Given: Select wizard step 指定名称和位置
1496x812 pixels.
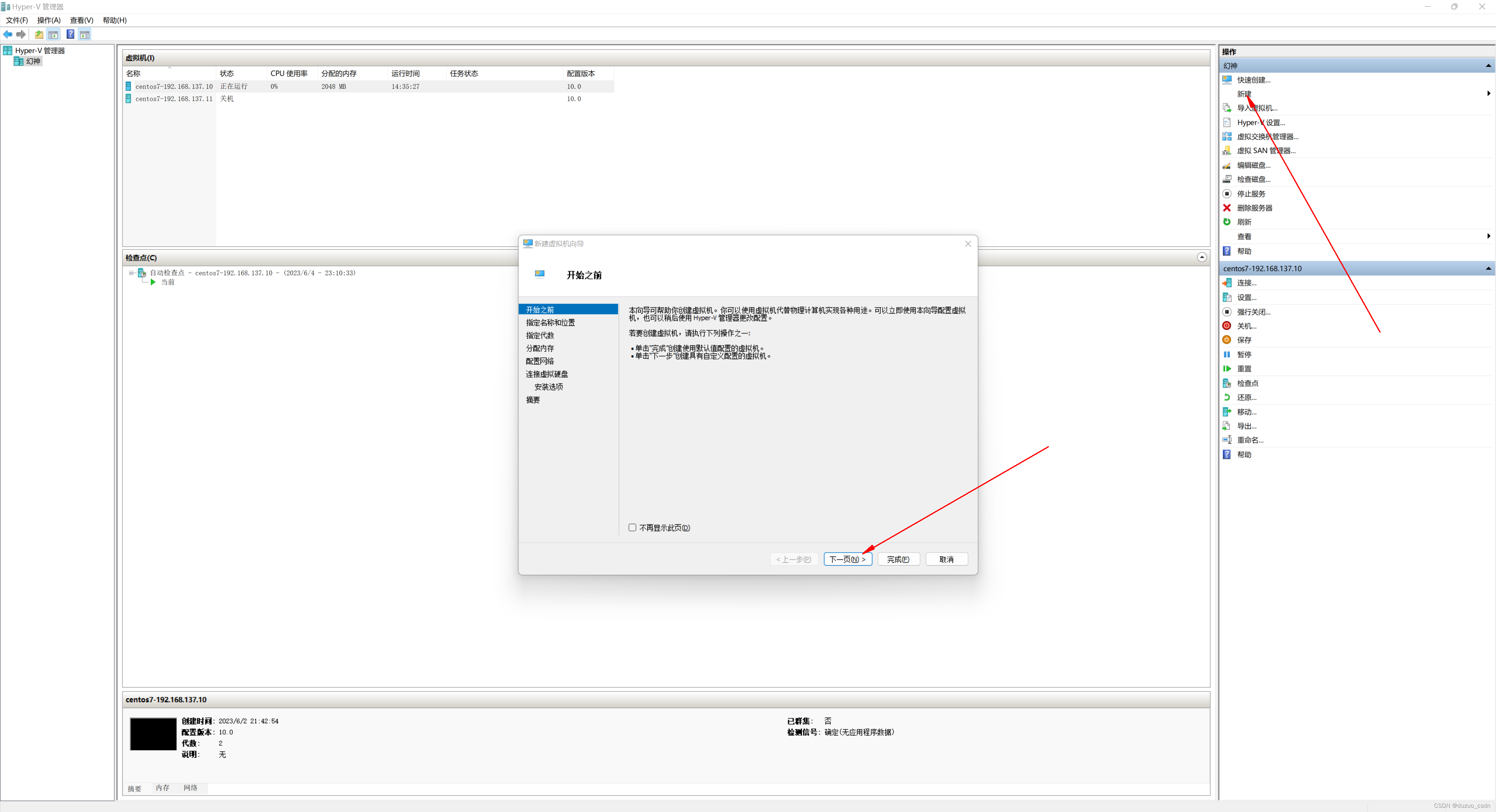Looking at the screenshot, I should tap(550, 323).
